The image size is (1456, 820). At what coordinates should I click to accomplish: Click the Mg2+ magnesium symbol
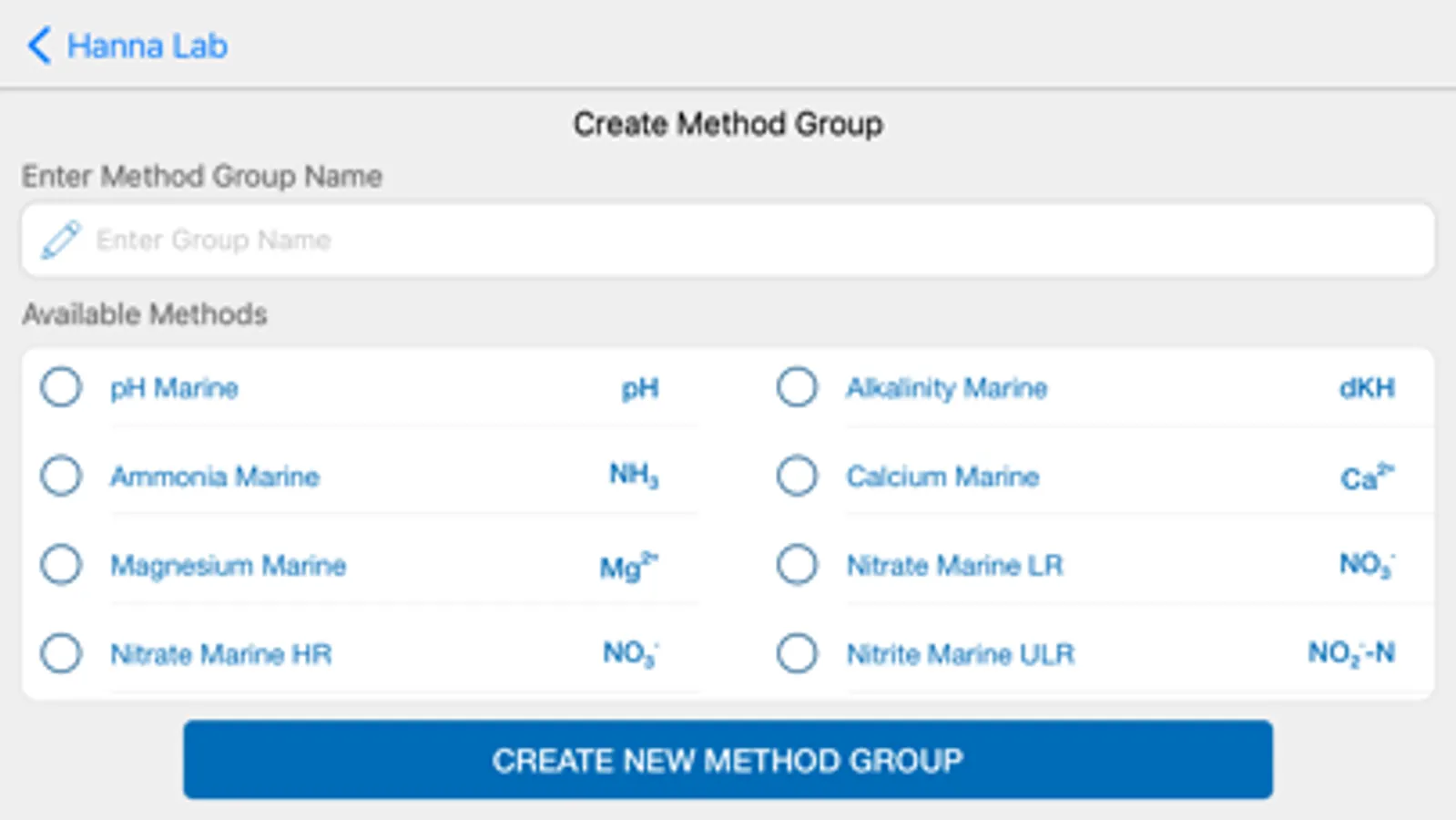[628, 567]
